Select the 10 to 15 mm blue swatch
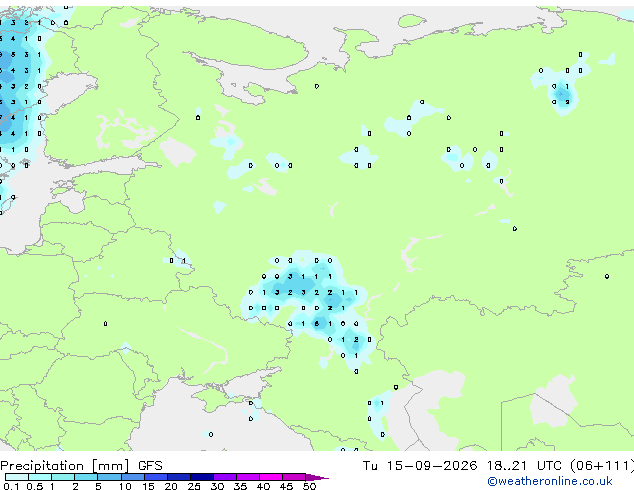 133,477
